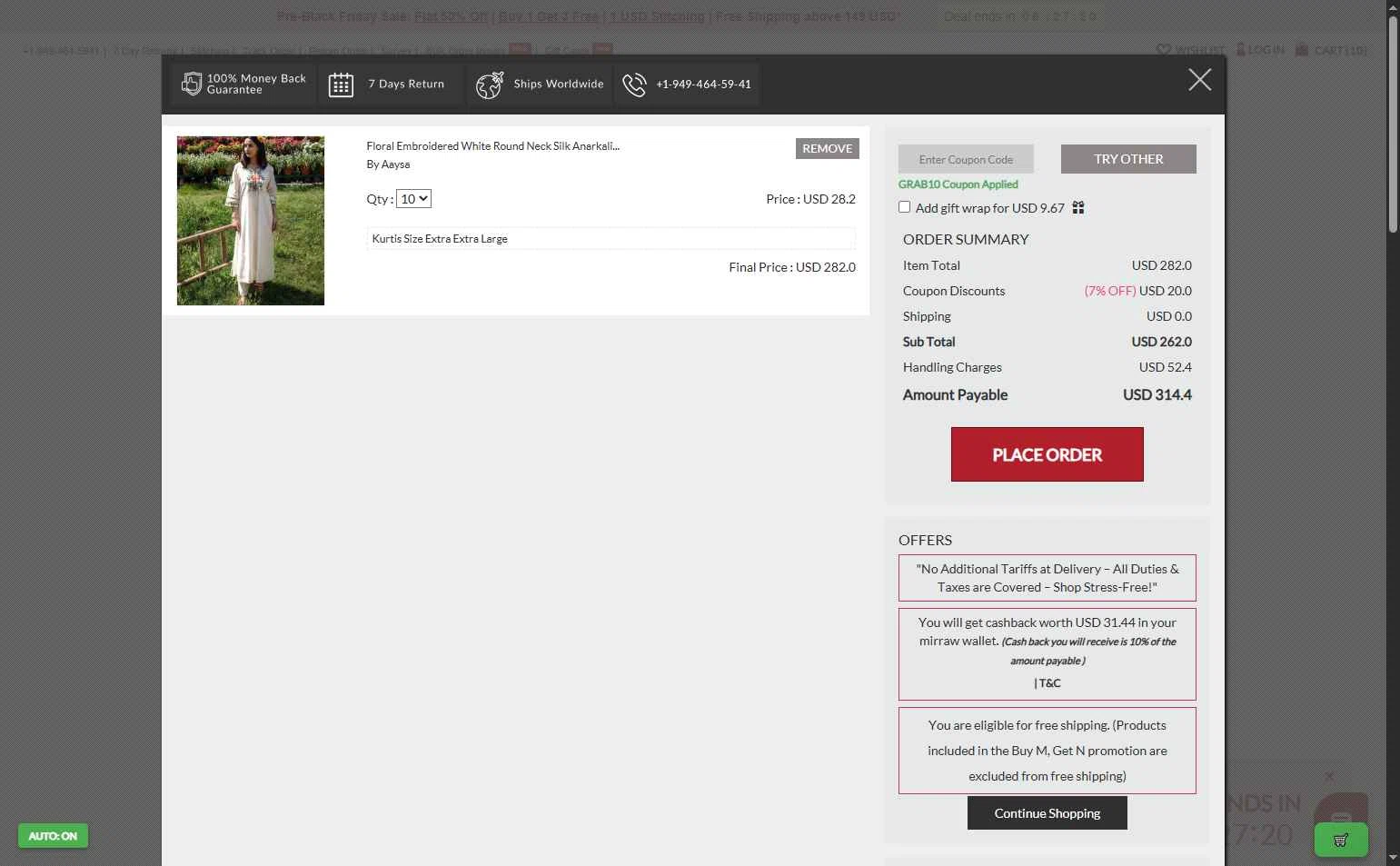Screen dimensions: 1400x866
Task: Click the Sub Total USD 262.0 value
Action: (1161, 342)
